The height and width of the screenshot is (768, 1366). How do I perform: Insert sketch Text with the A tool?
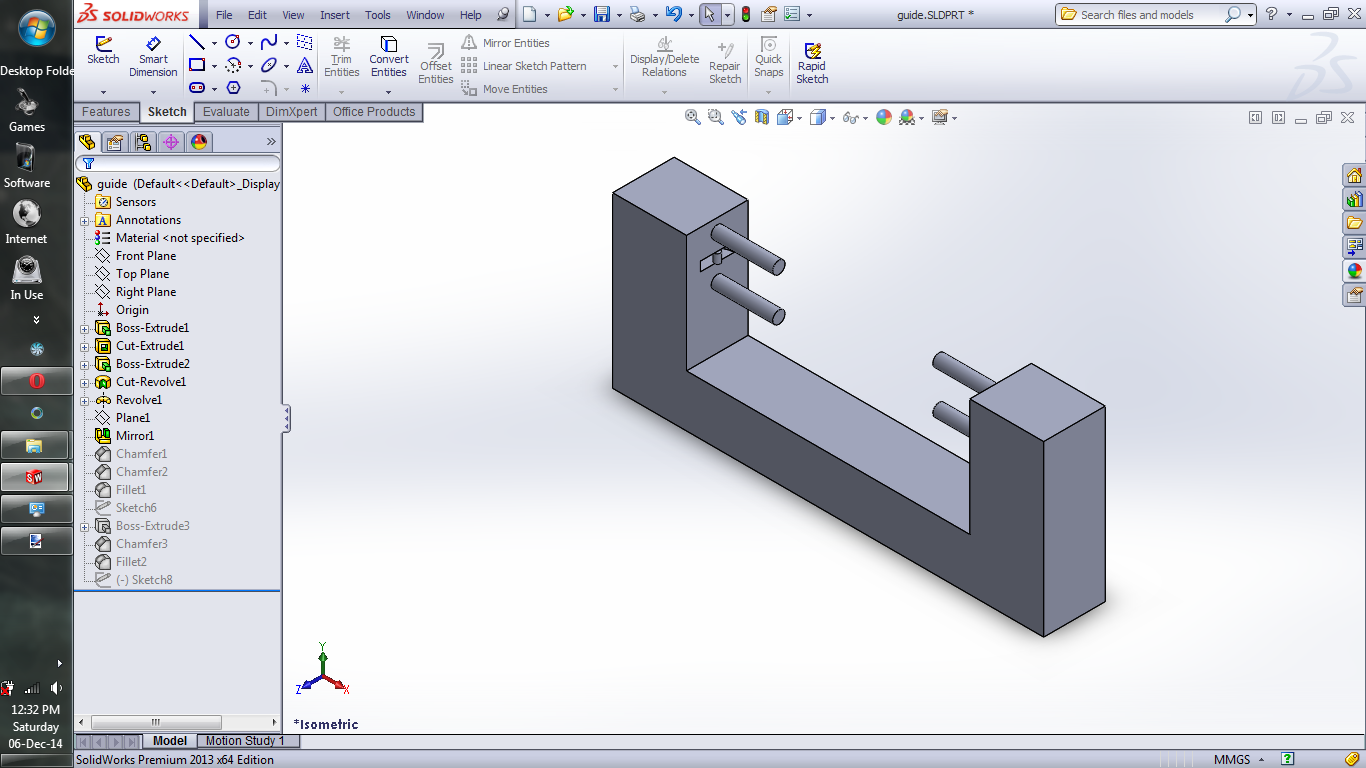tap(305, 65)
